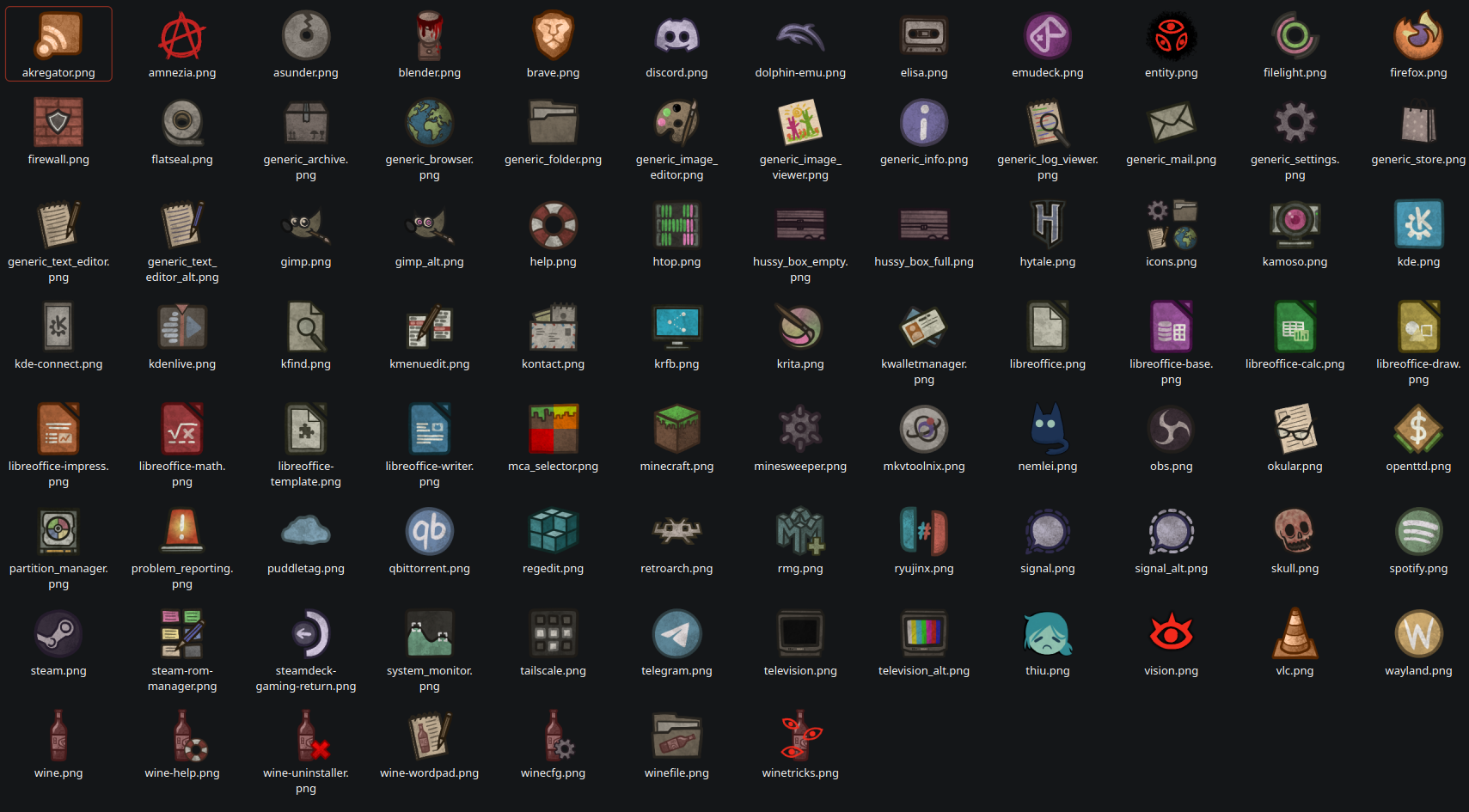1469x812 pixels.
Task: Select the "winecfg.png" label
Action: pos(554,773)
